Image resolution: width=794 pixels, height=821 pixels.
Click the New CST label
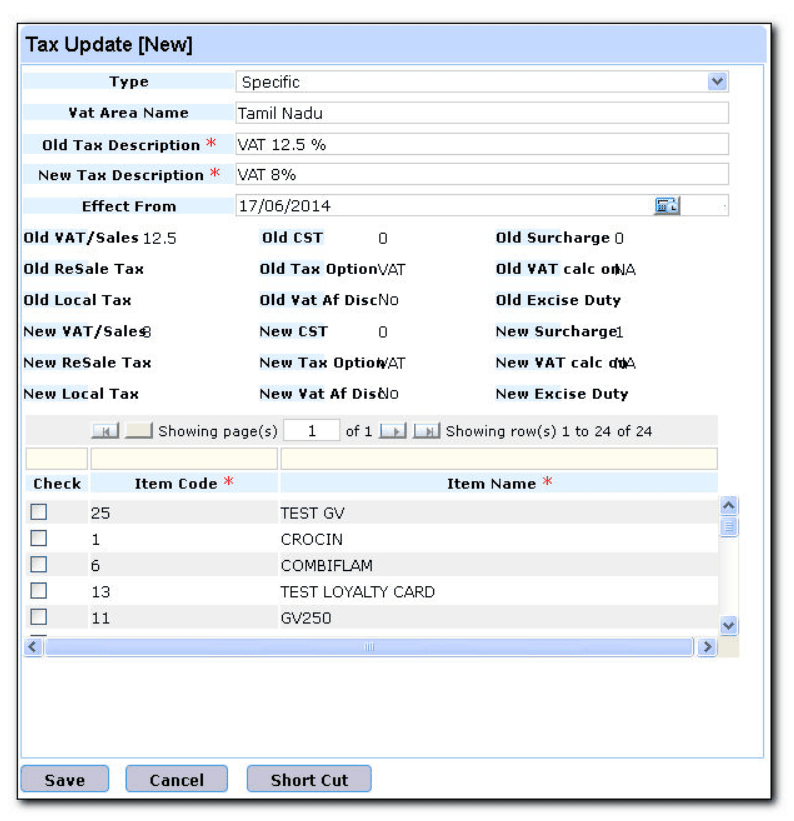tap(293, 331)
